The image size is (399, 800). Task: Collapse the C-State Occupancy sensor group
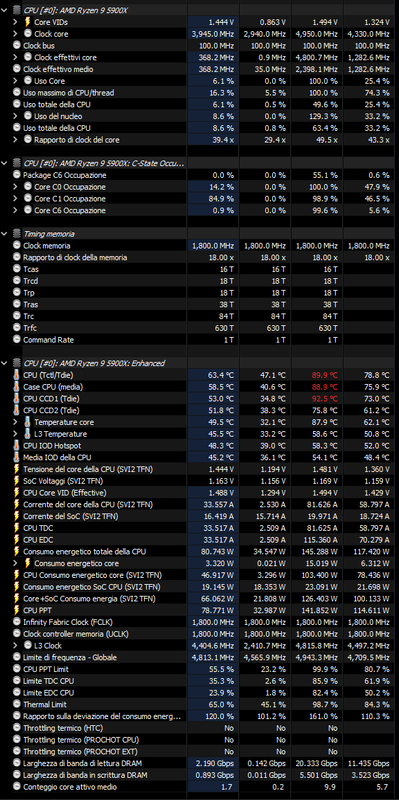coord(5,163)
